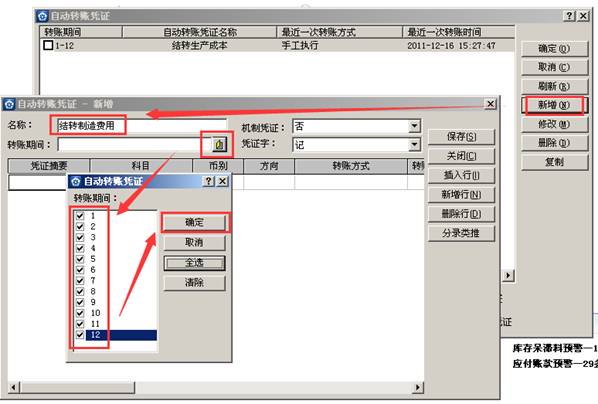Click right scroll arrow of voucher grid
This screenshot has width=598, height=404.
click(x=418, y=387)
